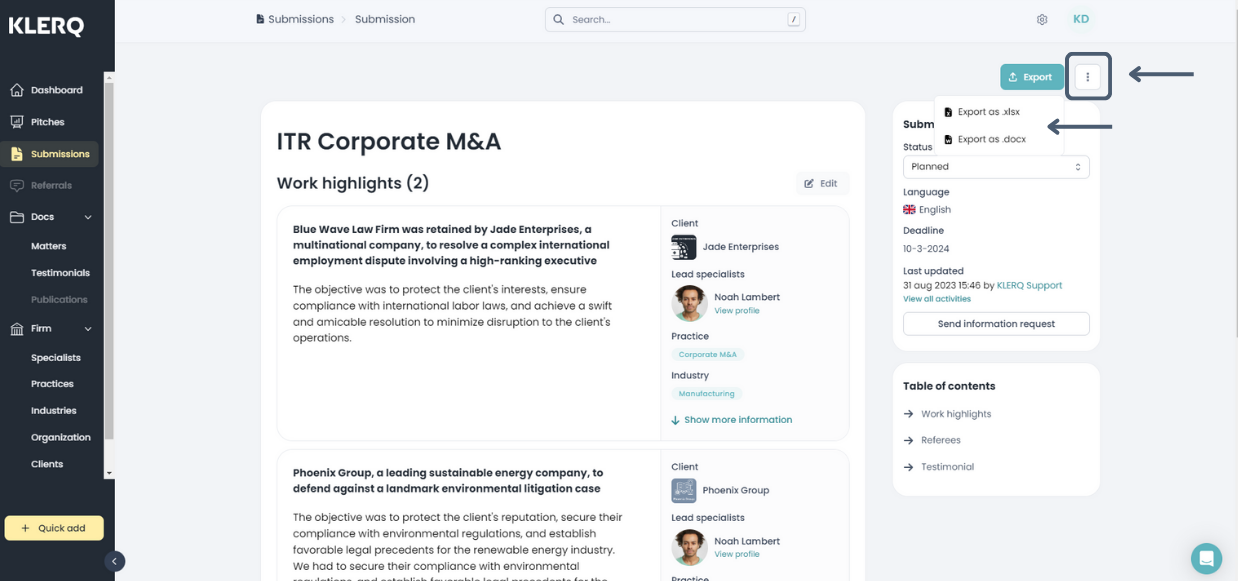
Task: Collapse the sidebar with the arrow button
Action: (115, 562)
